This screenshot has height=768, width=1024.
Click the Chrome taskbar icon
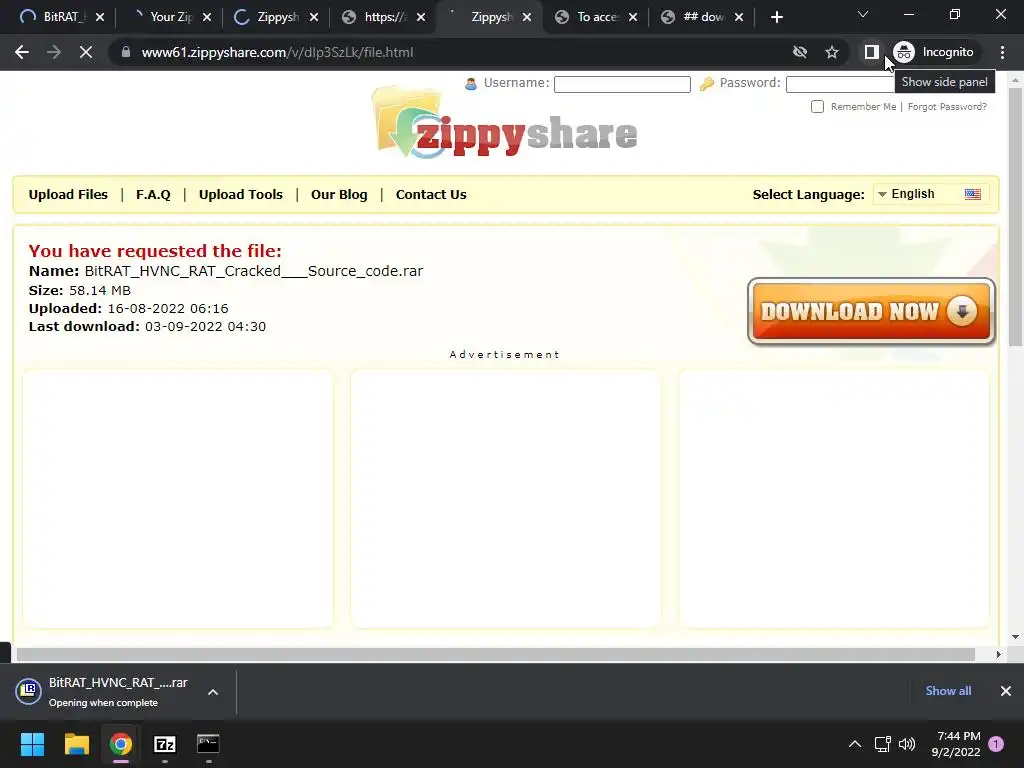click(x=120, y=744)
